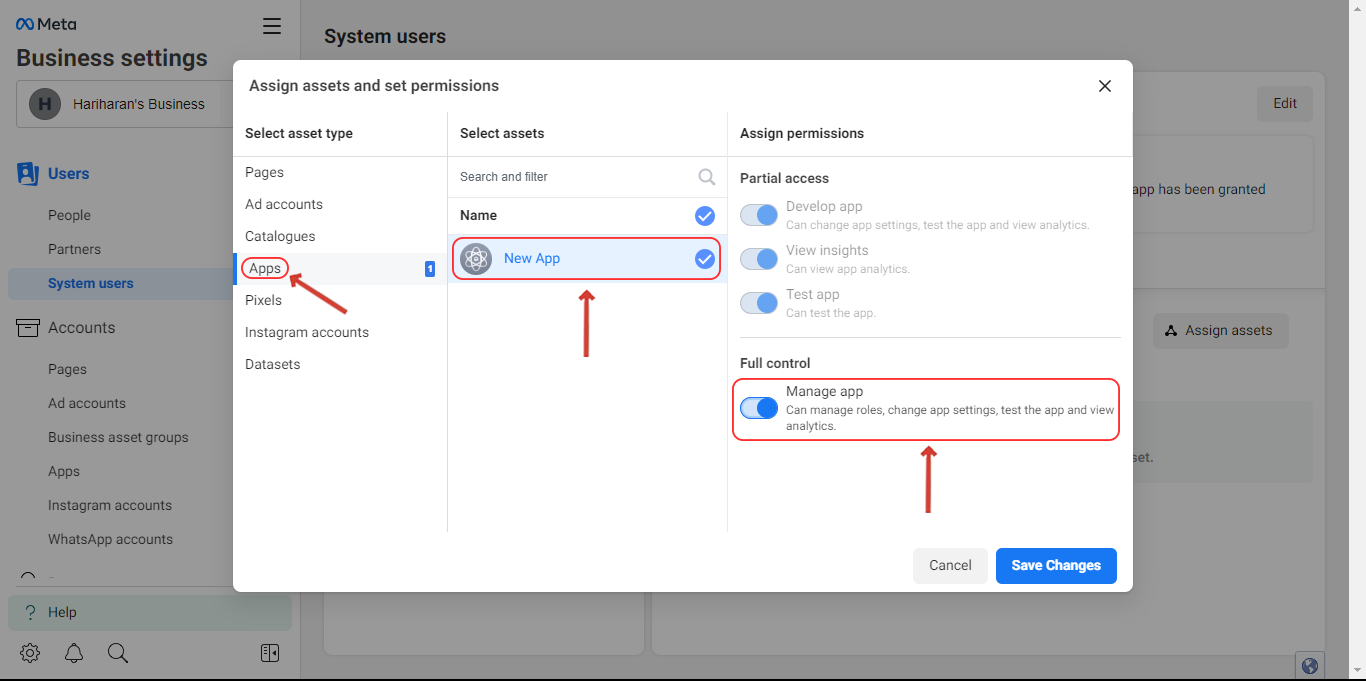The width and height of the screenshot is (1366, 681).
Task: Open sidebar Apps under Accounts
Action: coord(64,471)
